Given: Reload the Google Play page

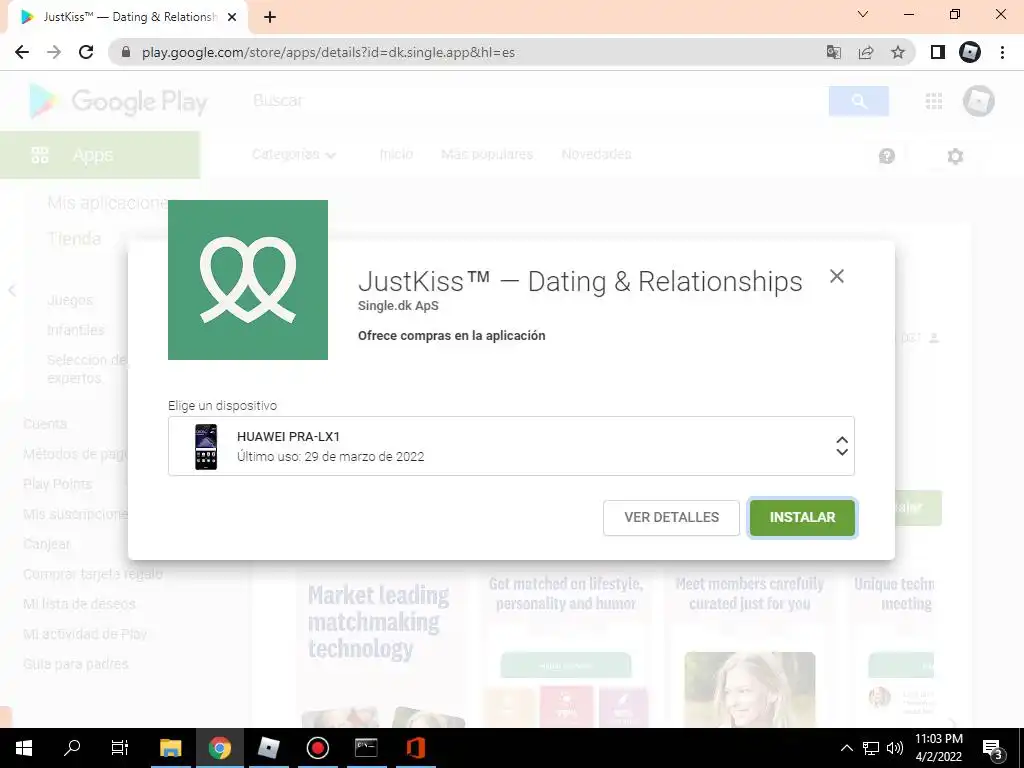Looking at the screenshot, I should (86, 52).
